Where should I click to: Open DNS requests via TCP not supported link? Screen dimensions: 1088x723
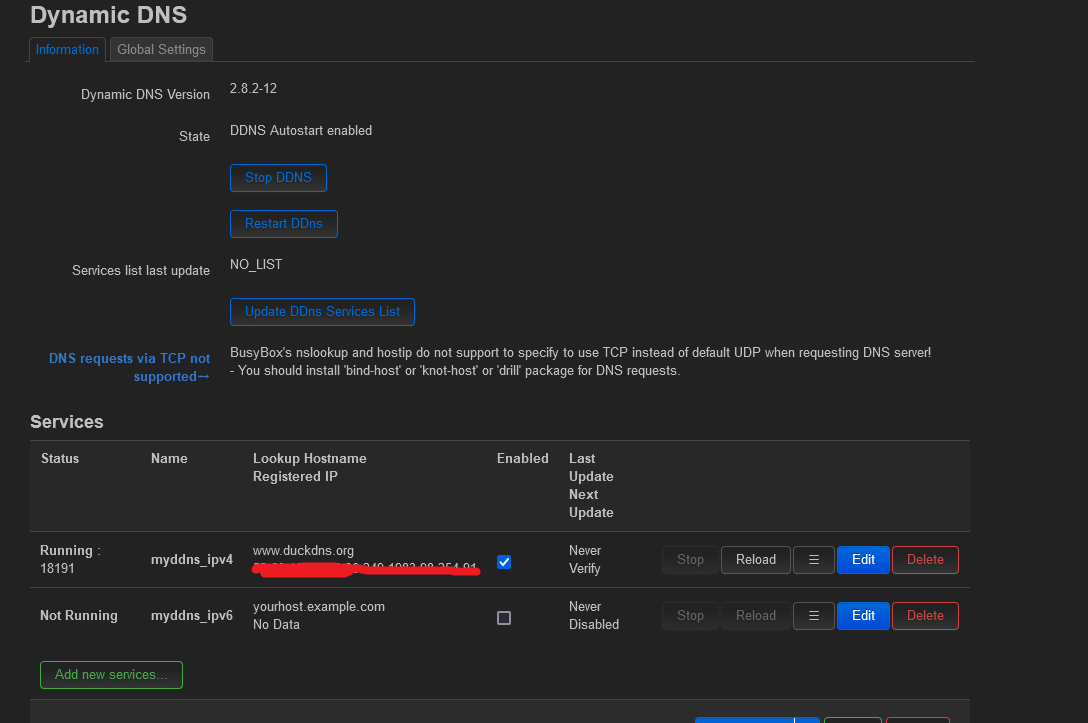(130, 367)
